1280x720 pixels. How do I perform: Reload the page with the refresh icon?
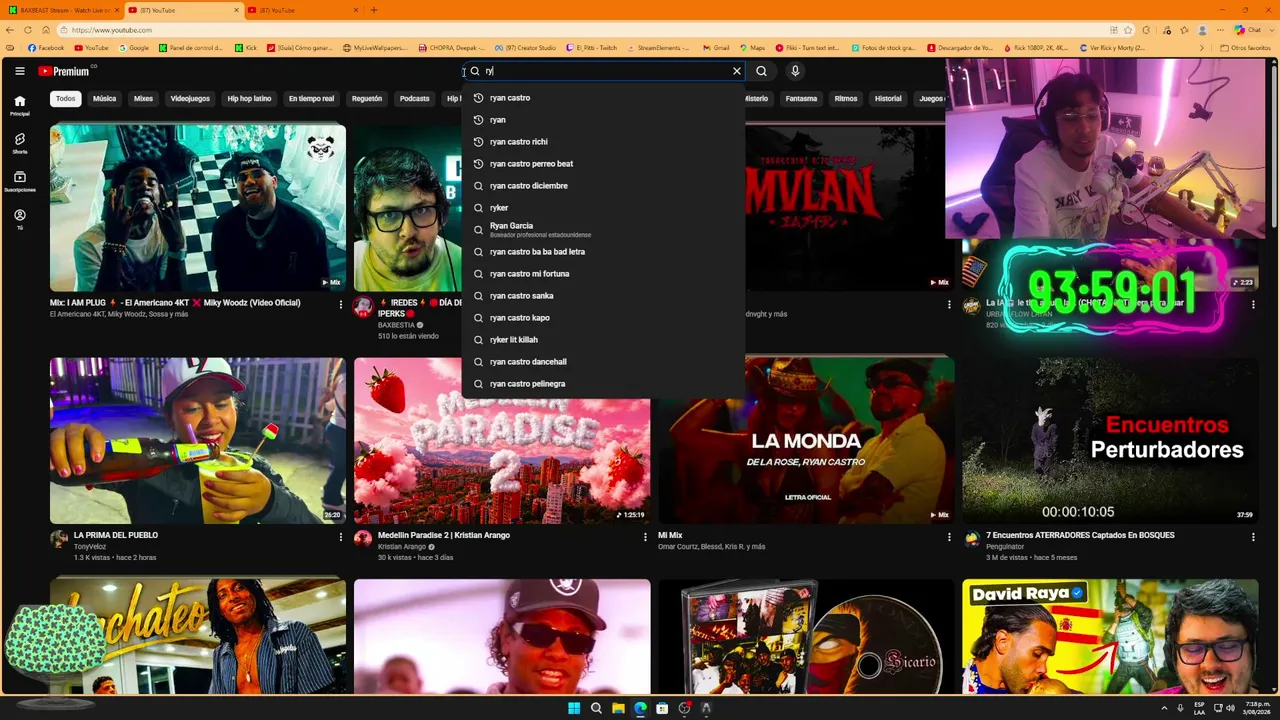pos(28,30)
